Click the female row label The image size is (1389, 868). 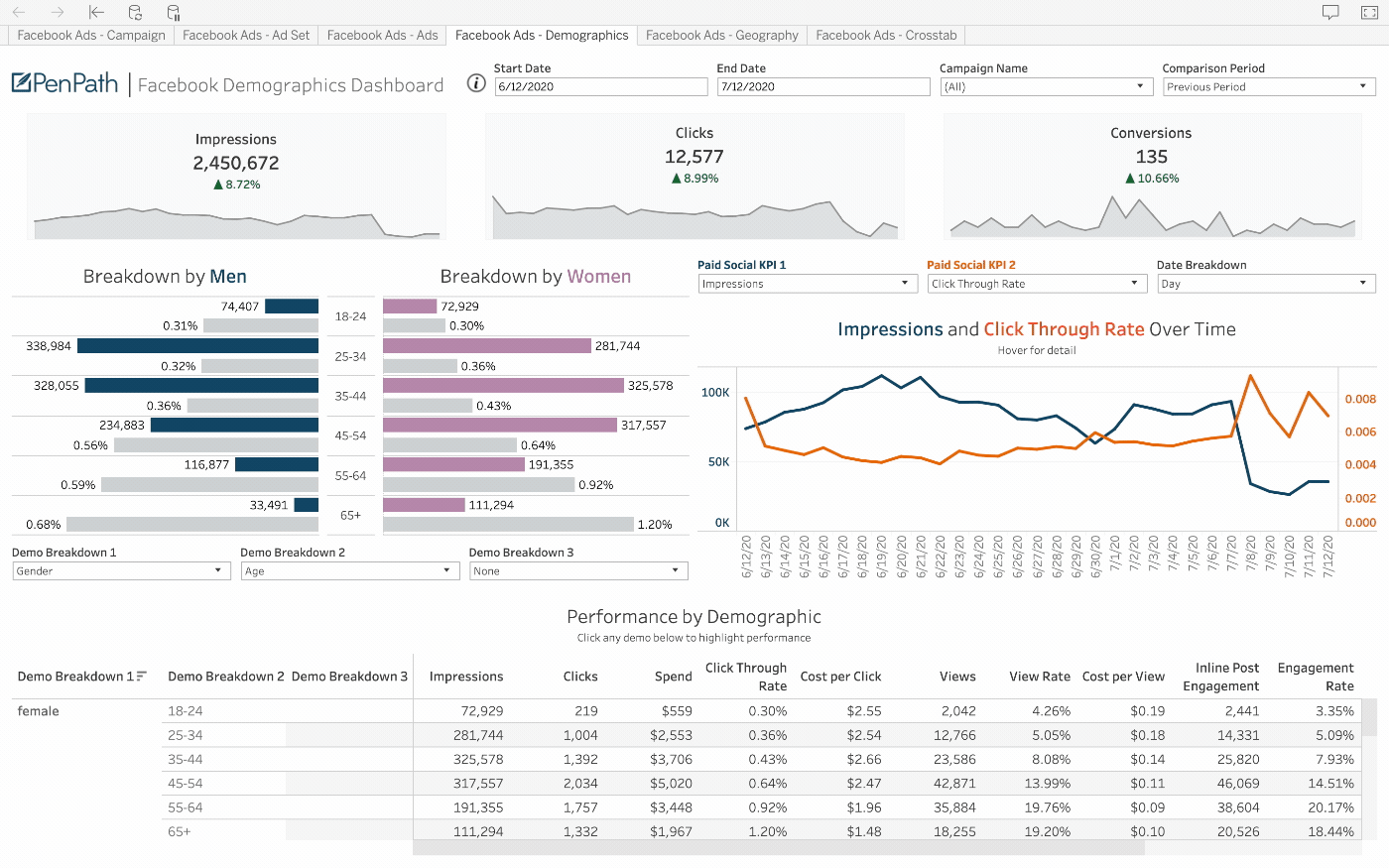tap(39, 711)
